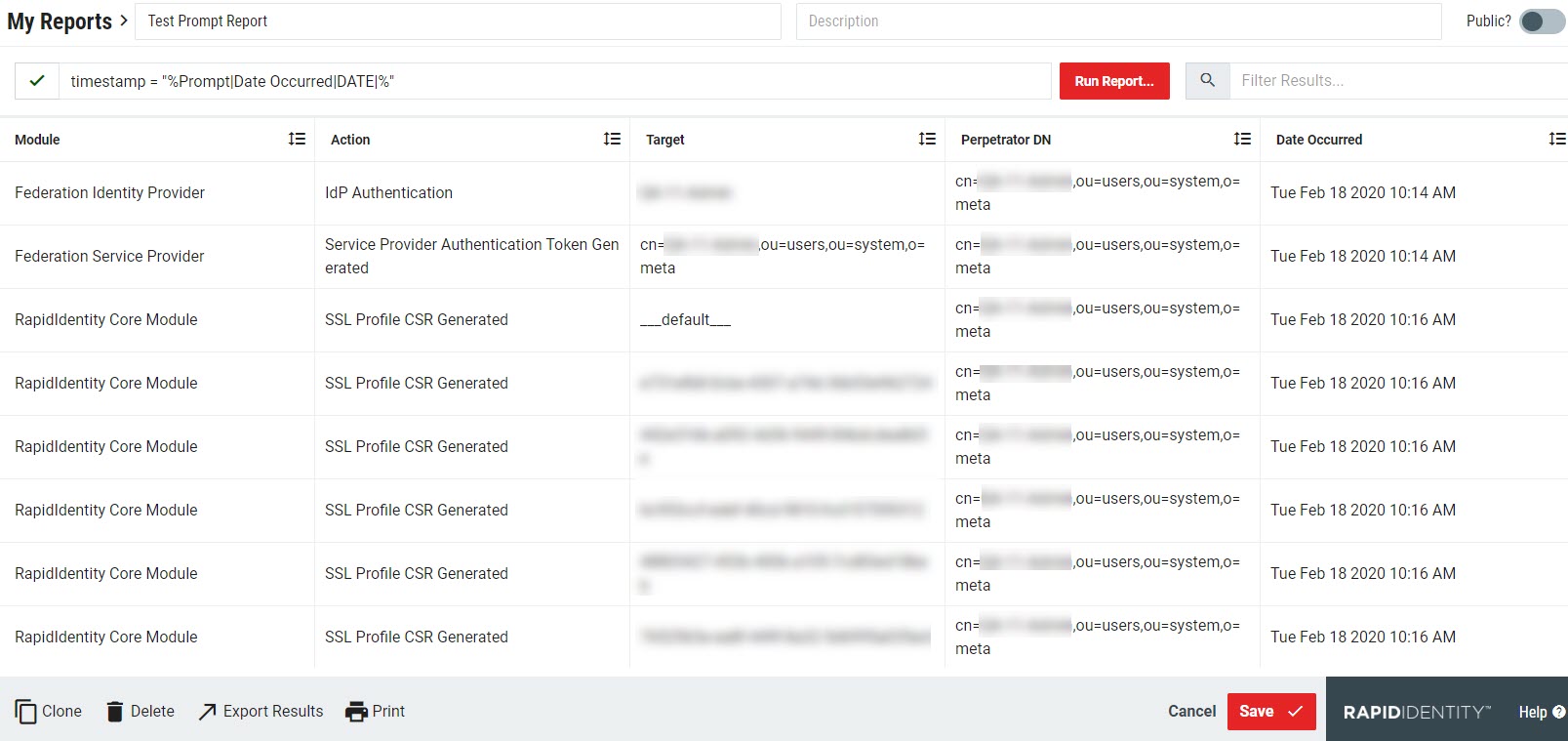Click the Delete trash icon

tap(115, 712)
